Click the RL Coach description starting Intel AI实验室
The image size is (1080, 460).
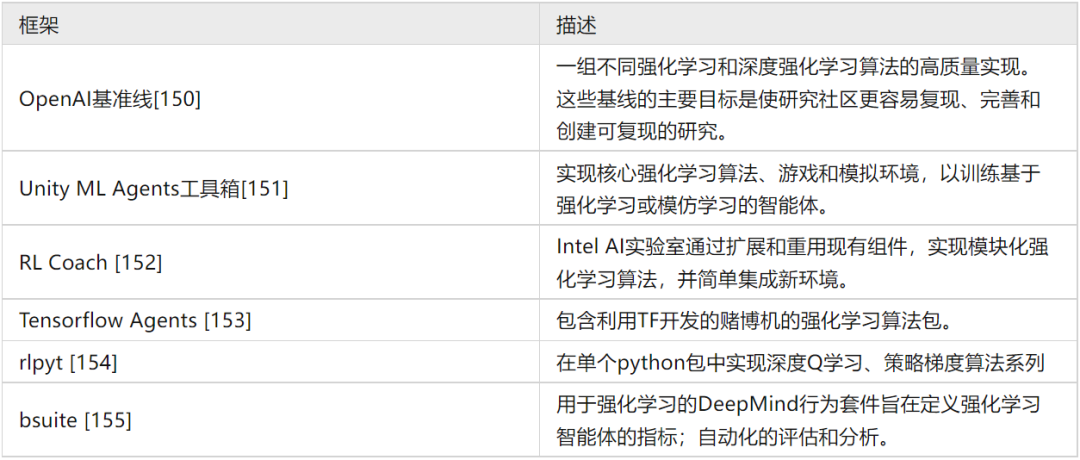802,262
